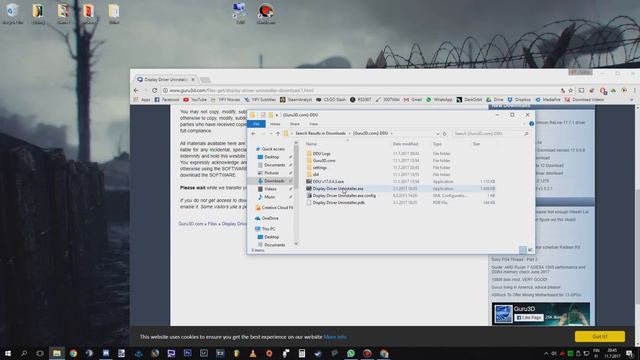Open Task View on taskbar

point(40,353)
